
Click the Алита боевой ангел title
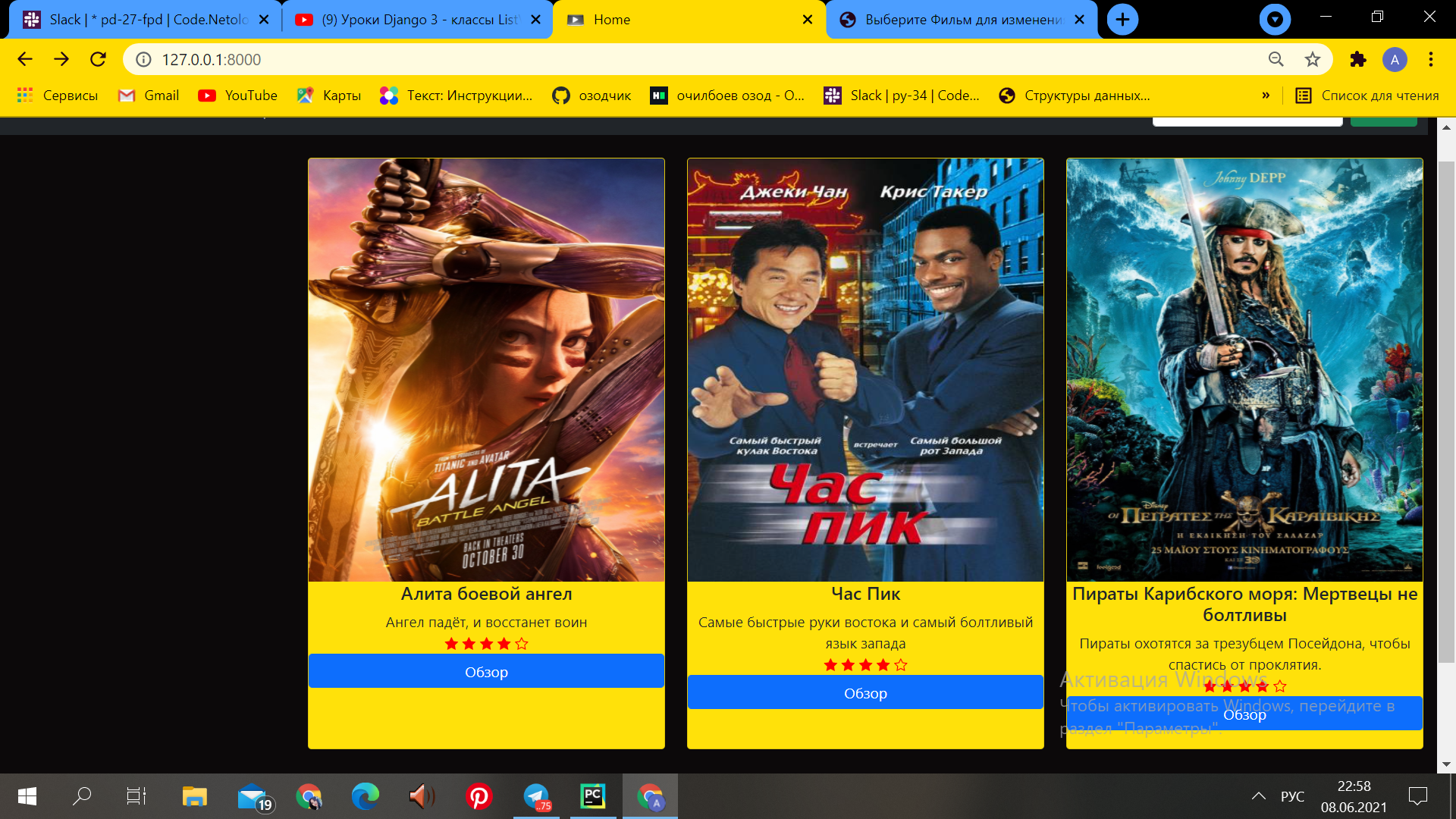(x=486, y=594)
